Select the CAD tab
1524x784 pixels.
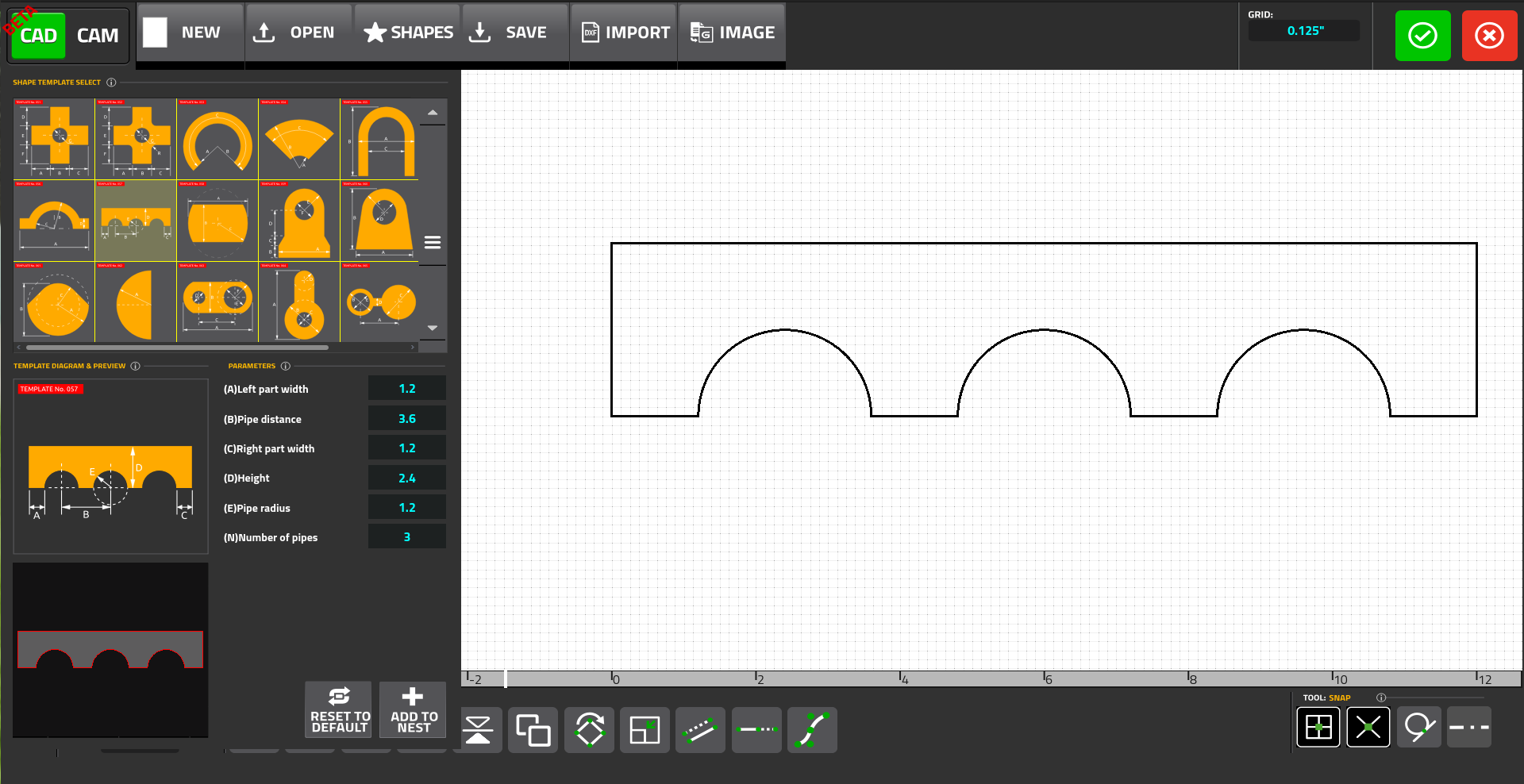pyautogui.click(x=37, y=35)
